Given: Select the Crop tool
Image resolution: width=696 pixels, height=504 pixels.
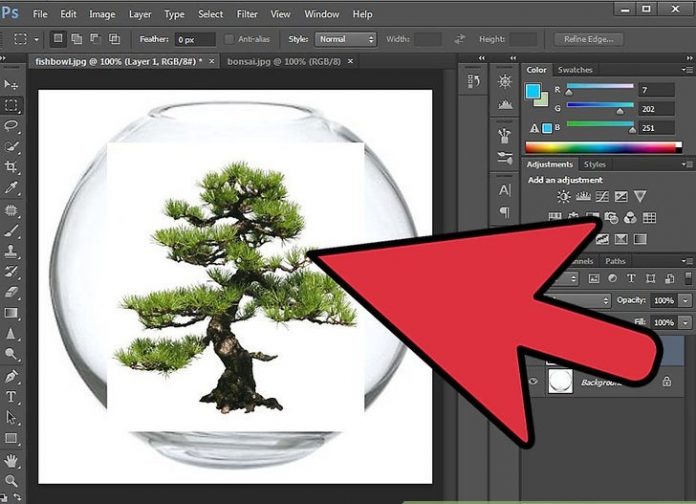Looking at the screenshot, I should (x=12, y=167).
